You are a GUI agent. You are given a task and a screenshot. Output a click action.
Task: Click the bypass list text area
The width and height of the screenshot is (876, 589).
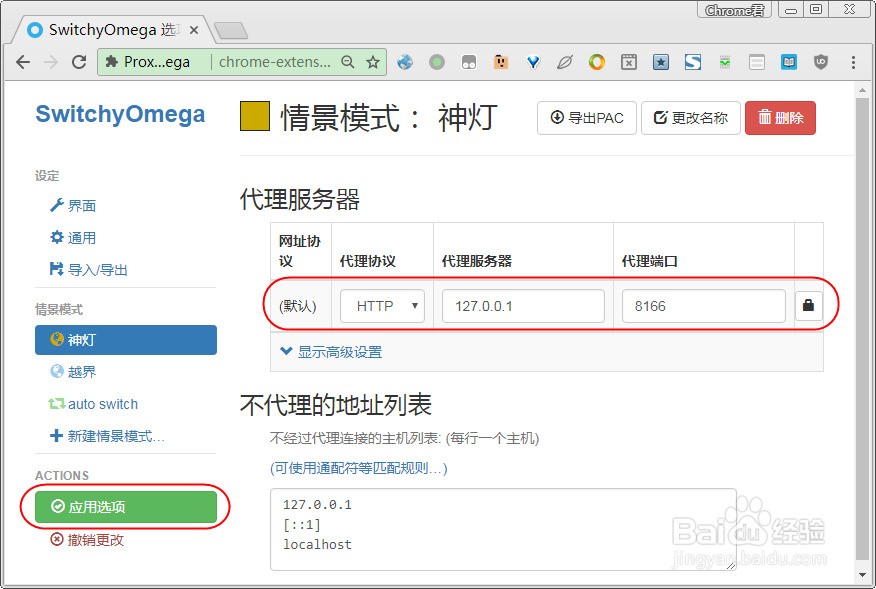(x=503, y=529)
